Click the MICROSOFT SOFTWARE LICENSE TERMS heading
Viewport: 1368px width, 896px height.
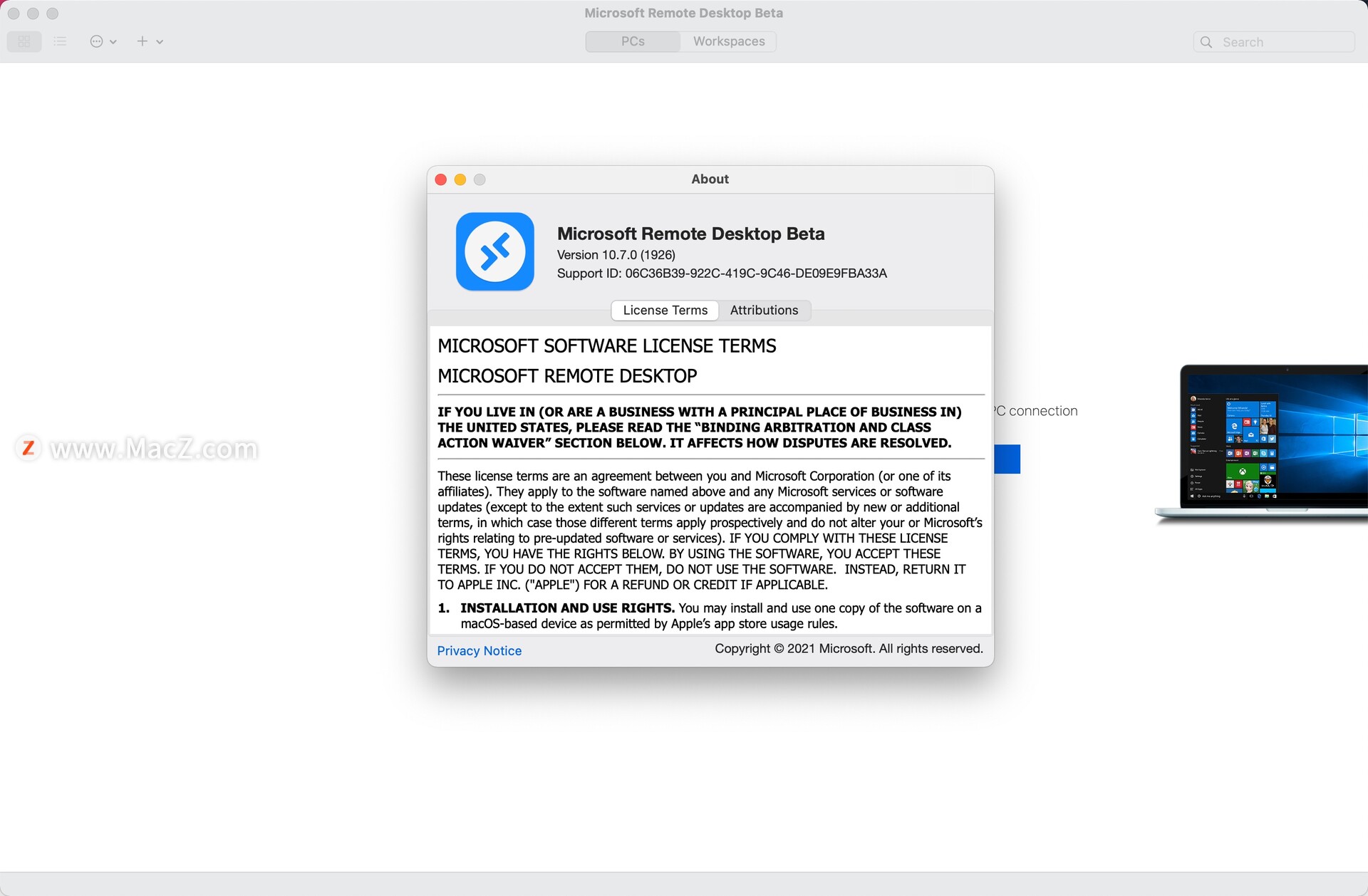click(x=607, y=346)
